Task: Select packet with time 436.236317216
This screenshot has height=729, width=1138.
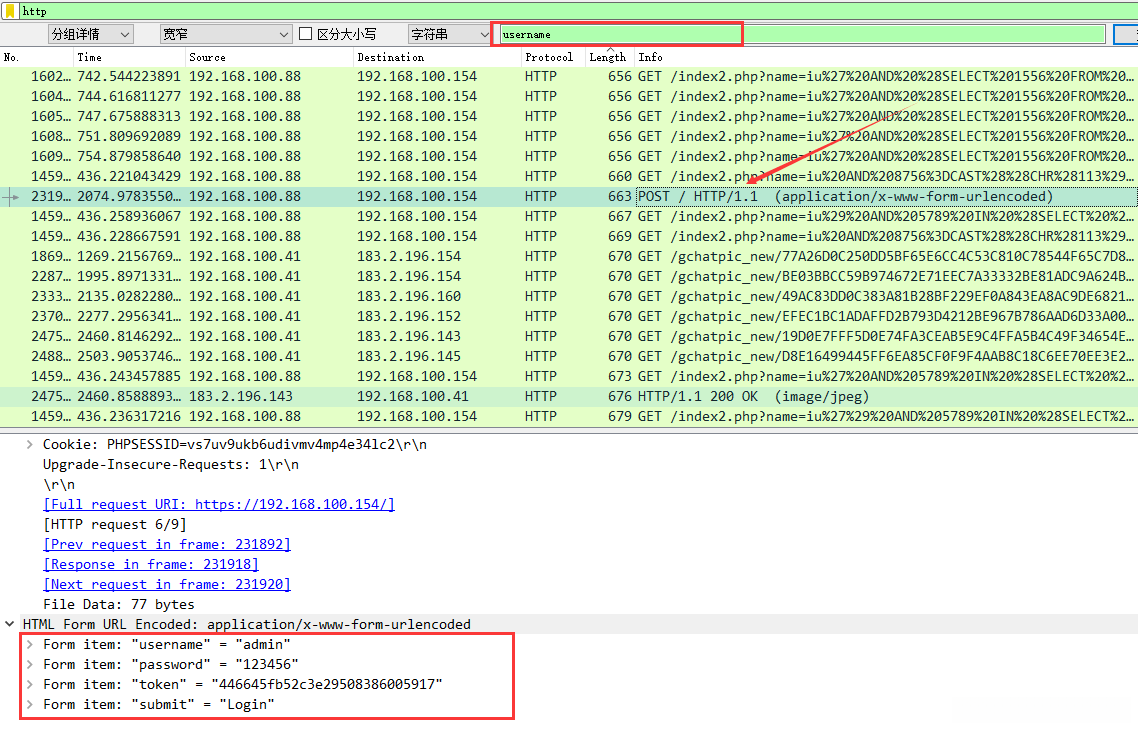Action: click(x=569, y=416)
